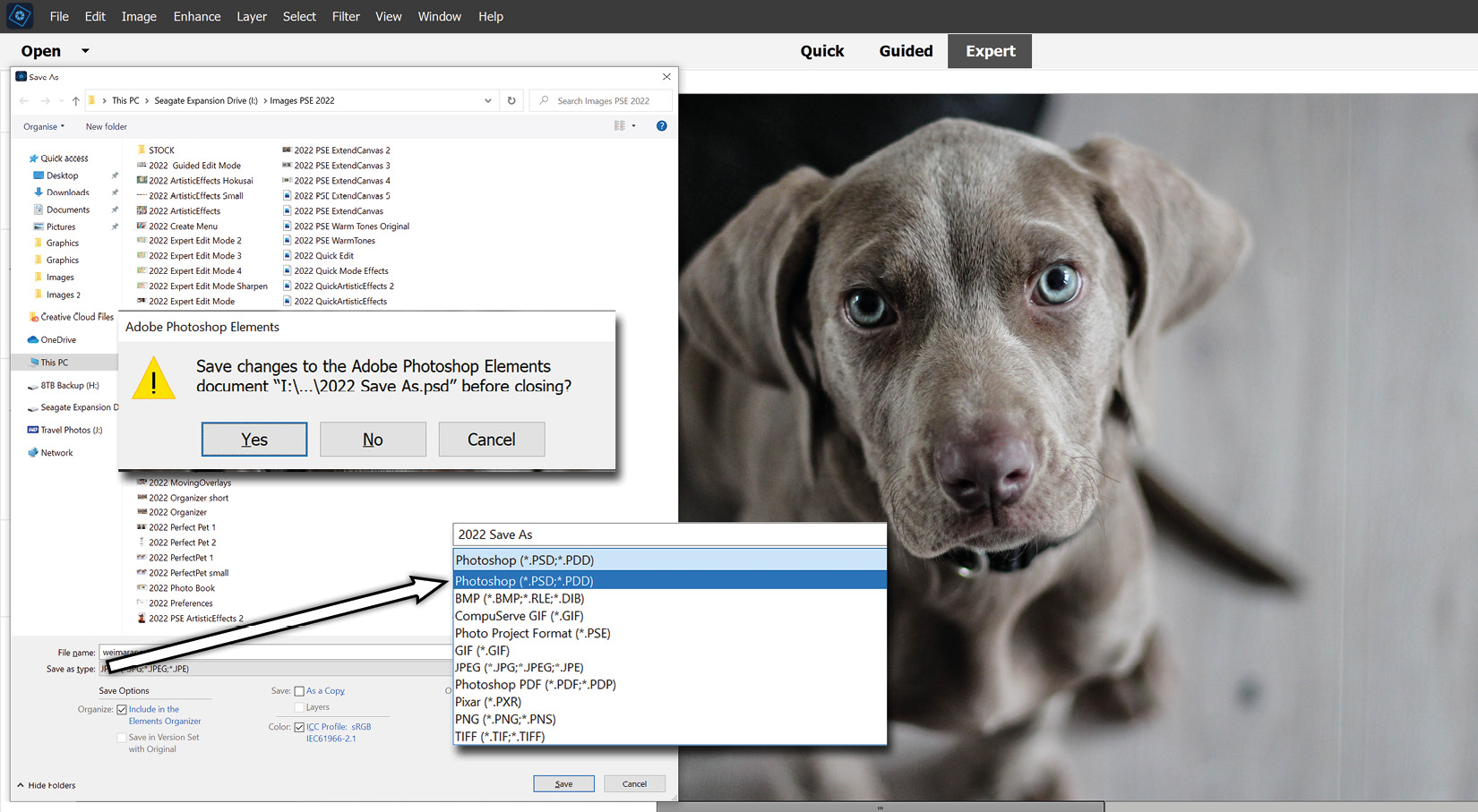Screen dimensions: 1478x812
Task: Go back in the Save As dialog
Action: click(24, 101)
